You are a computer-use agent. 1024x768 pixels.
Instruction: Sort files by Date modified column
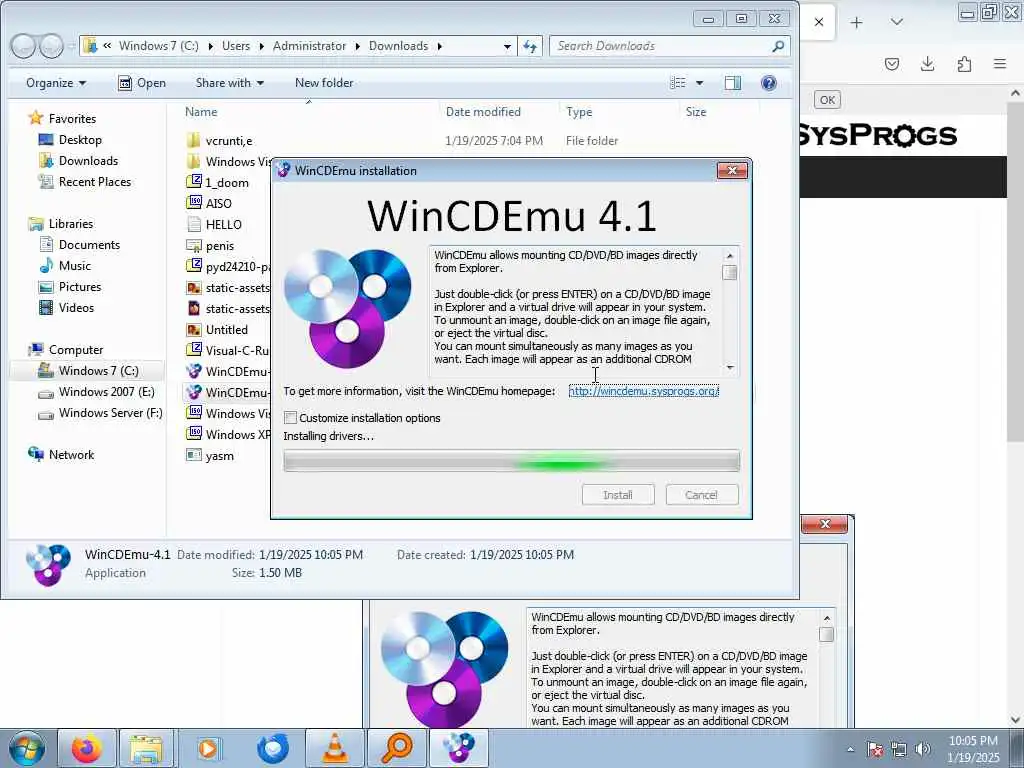coord(483,112)
